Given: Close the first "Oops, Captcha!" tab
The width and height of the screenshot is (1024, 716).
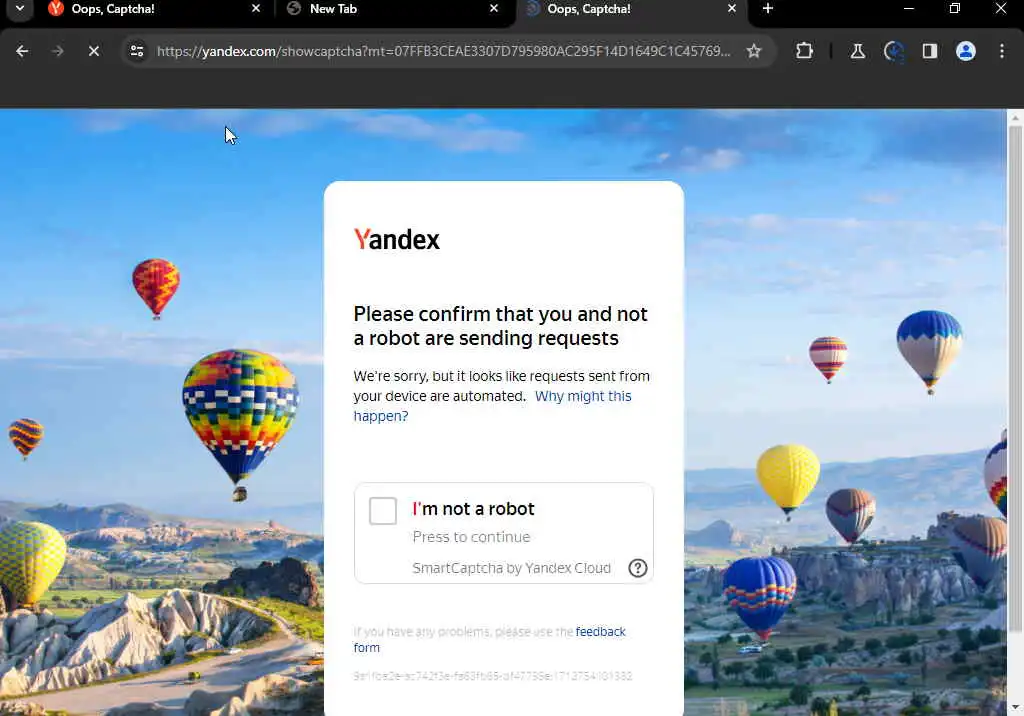Looking at the screenshot, I should (x=256, y=8).
